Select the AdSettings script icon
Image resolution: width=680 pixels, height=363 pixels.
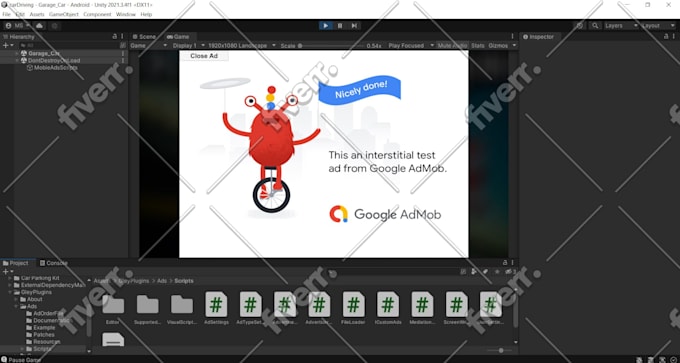216,304
